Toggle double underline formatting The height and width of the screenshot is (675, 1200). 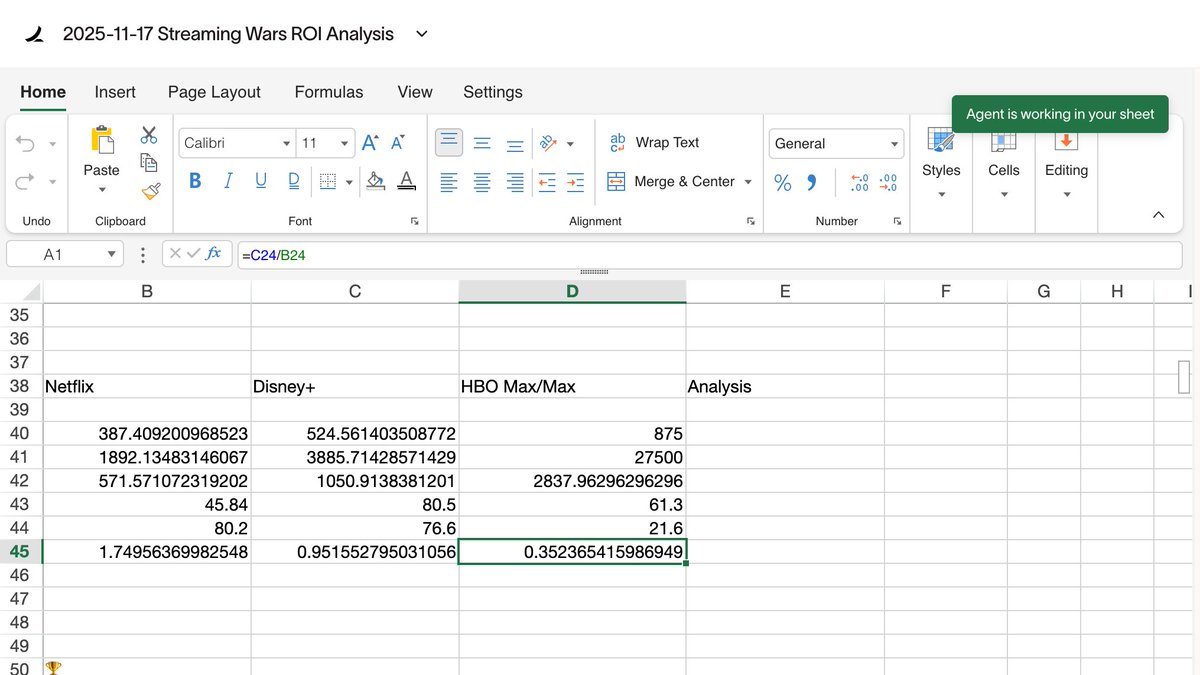[x=294, y=181]
